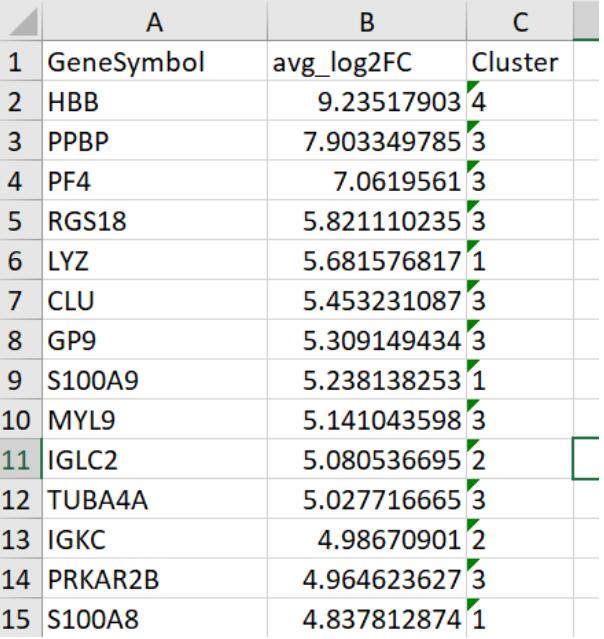604x639 pixels.
Task: Select the Cluster value for S100A8
Action: pyautogui.click(x=518, y=623)
